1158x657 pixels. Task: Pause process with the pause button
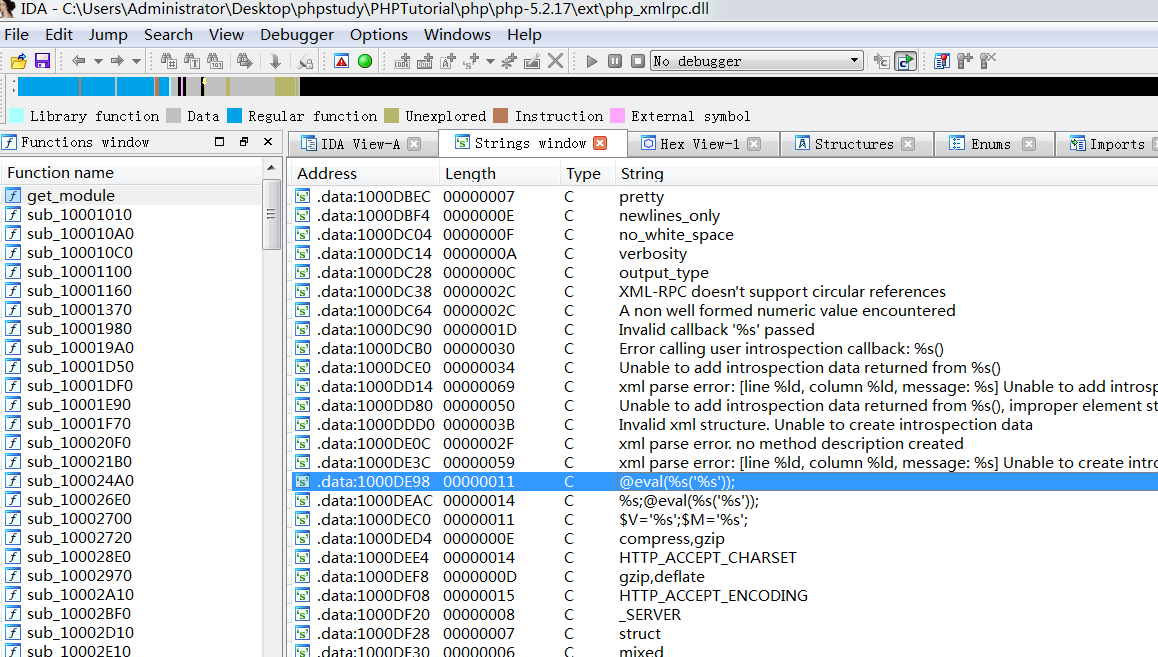[614, 61]
